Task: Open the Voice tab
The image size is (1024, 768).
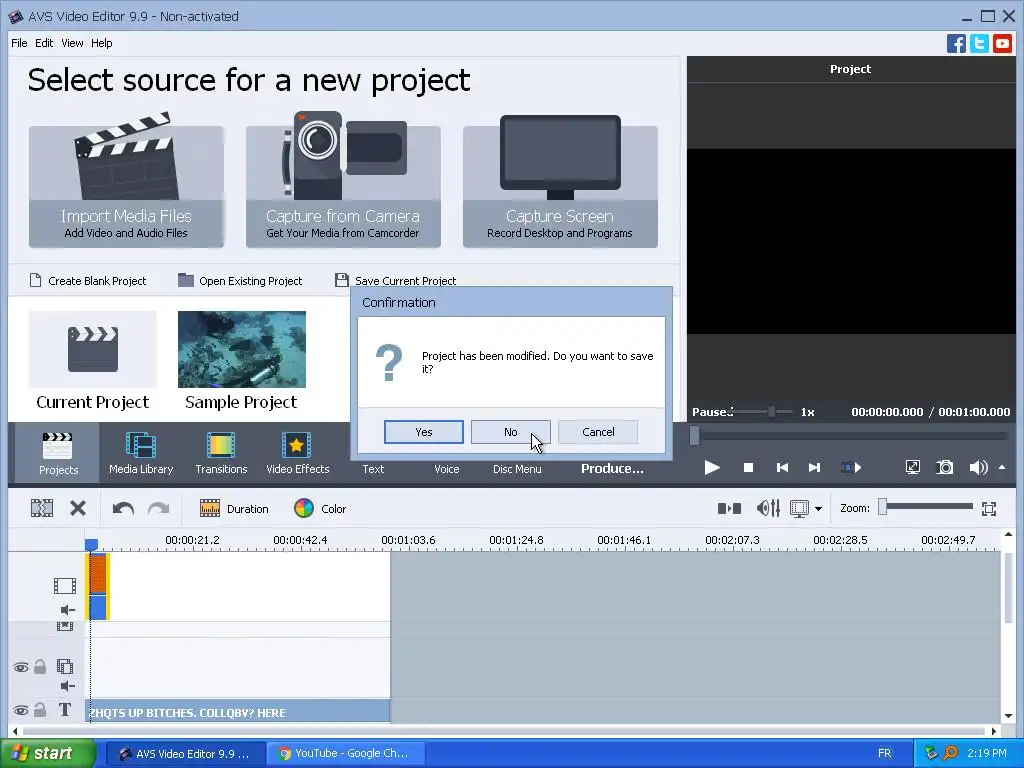Action: point(447,469)
